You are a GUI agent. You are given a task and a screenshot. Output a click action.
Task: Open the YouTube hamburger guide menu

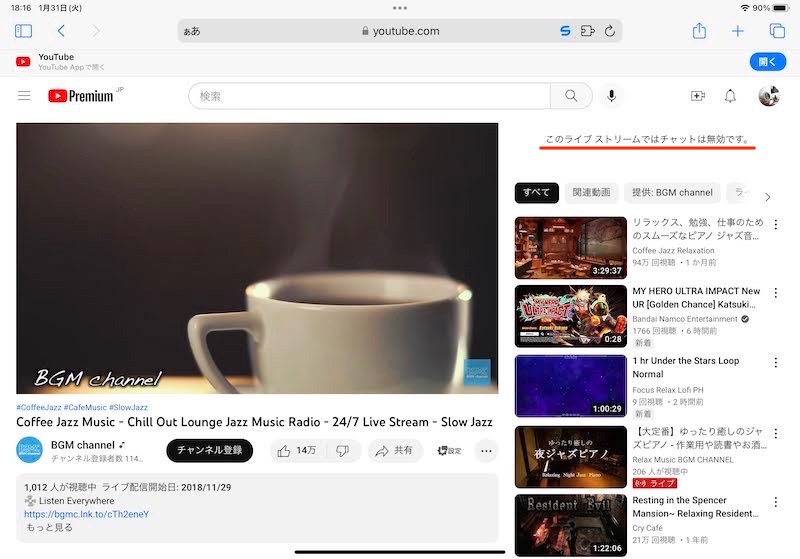click(x=24, y=96)
